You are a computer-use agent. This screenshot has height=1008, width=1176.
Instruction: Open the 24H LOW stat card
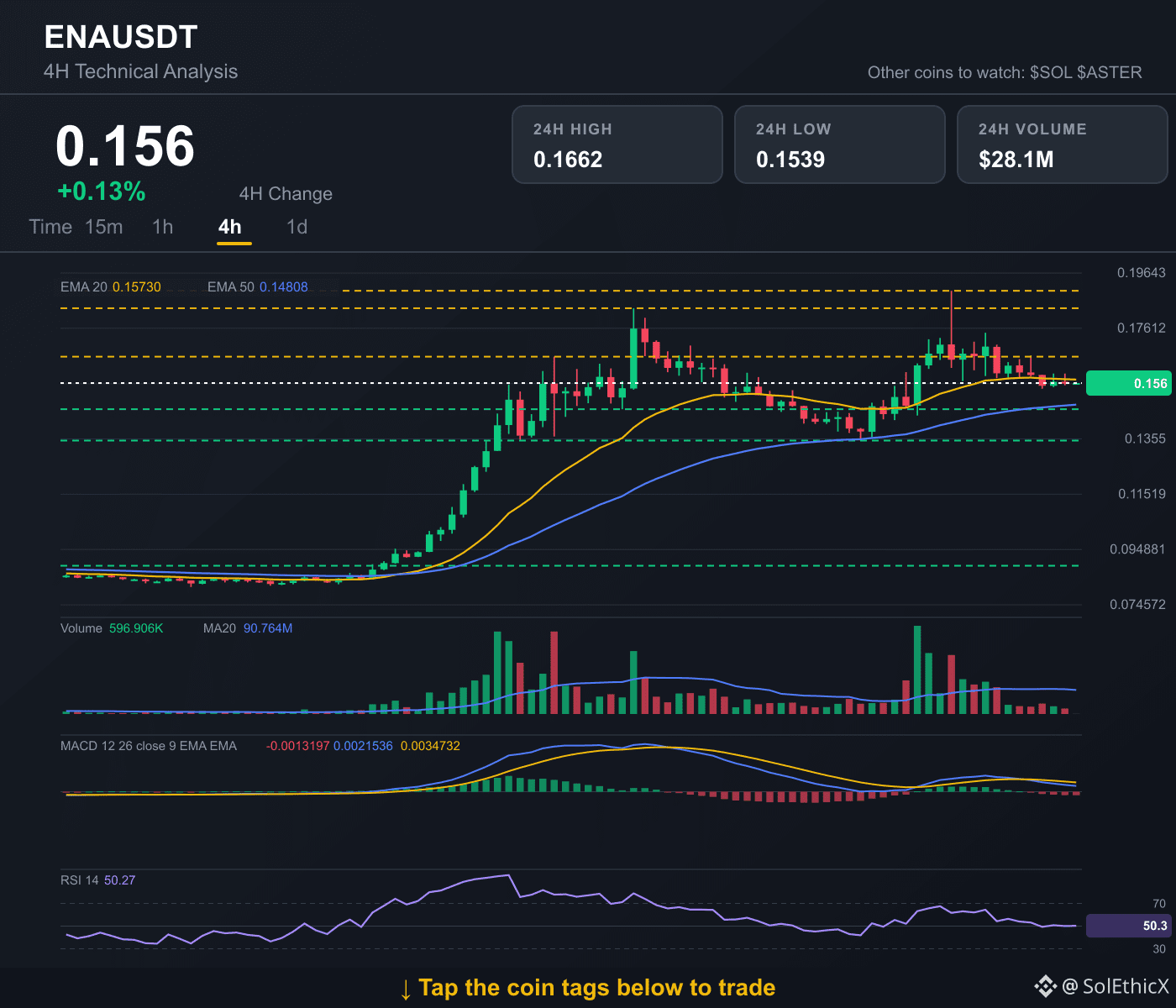[x=840, y=144]
